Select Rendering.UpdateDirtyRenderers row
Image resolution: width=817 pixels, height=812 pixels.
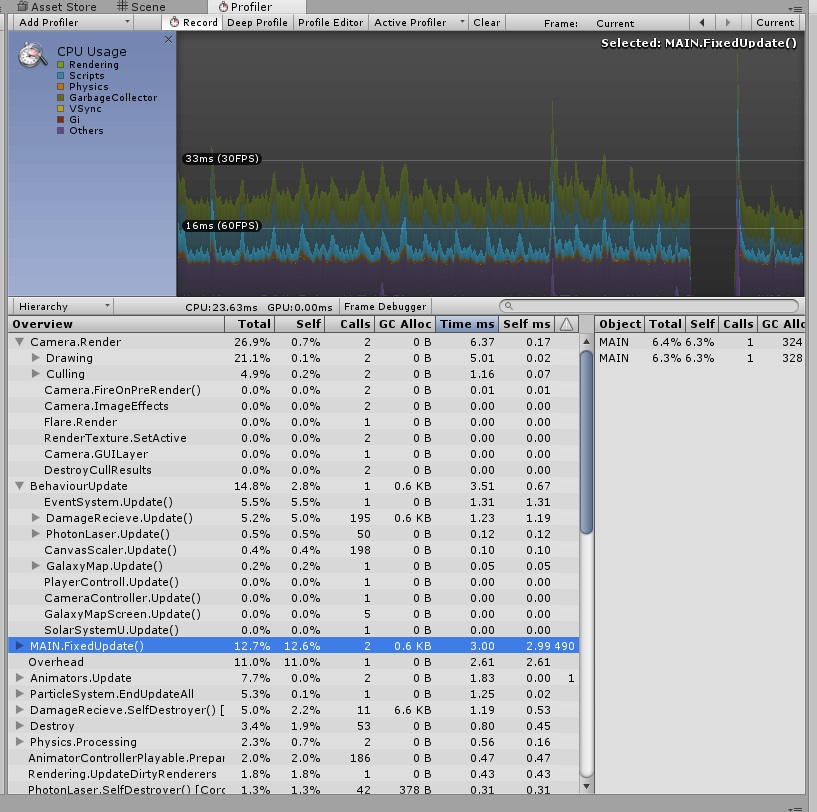tap(293, 774)
